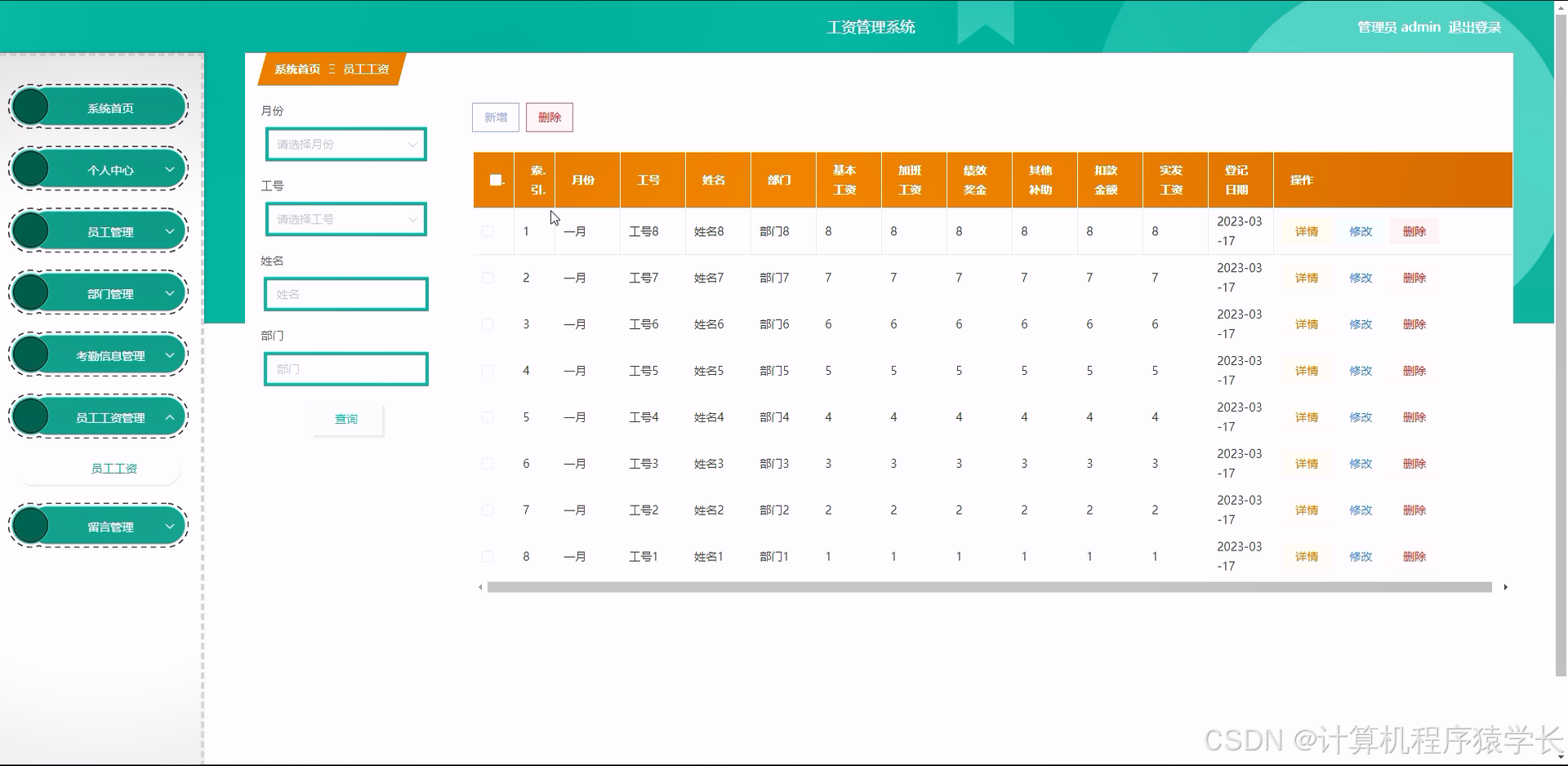The image size is (1568, 766).
Task: Open the 请选择月份 month dropdown
Action: pos(346,145)
